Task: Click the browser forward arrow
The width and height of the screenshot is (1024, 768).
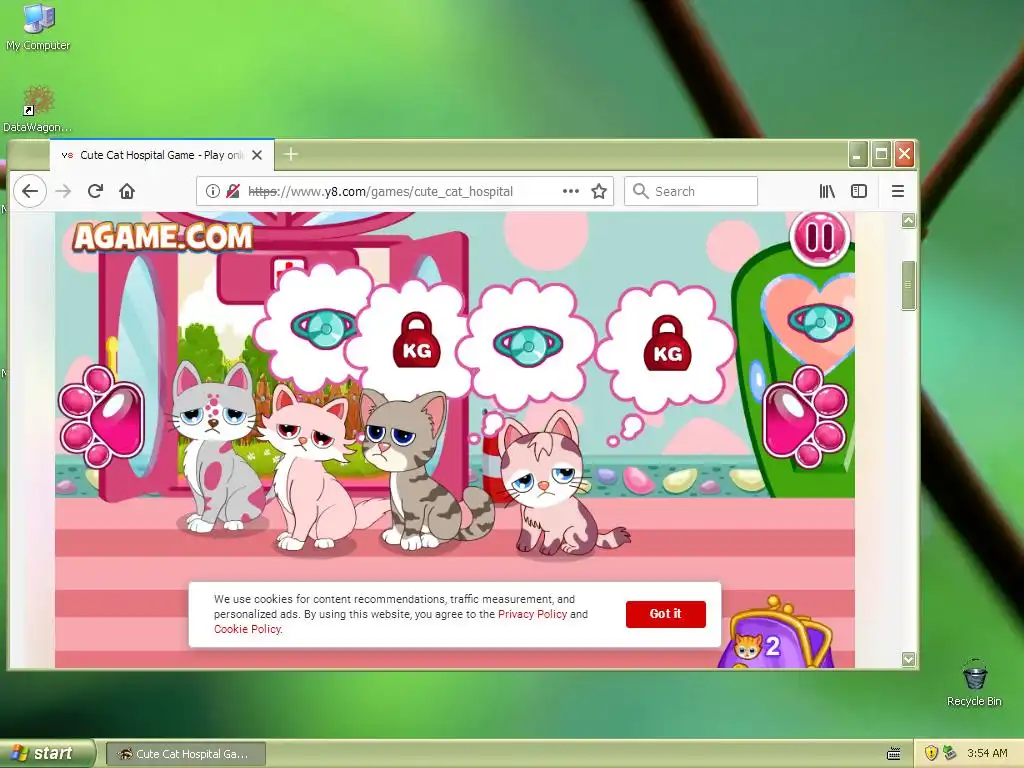Action: point(63,191)
